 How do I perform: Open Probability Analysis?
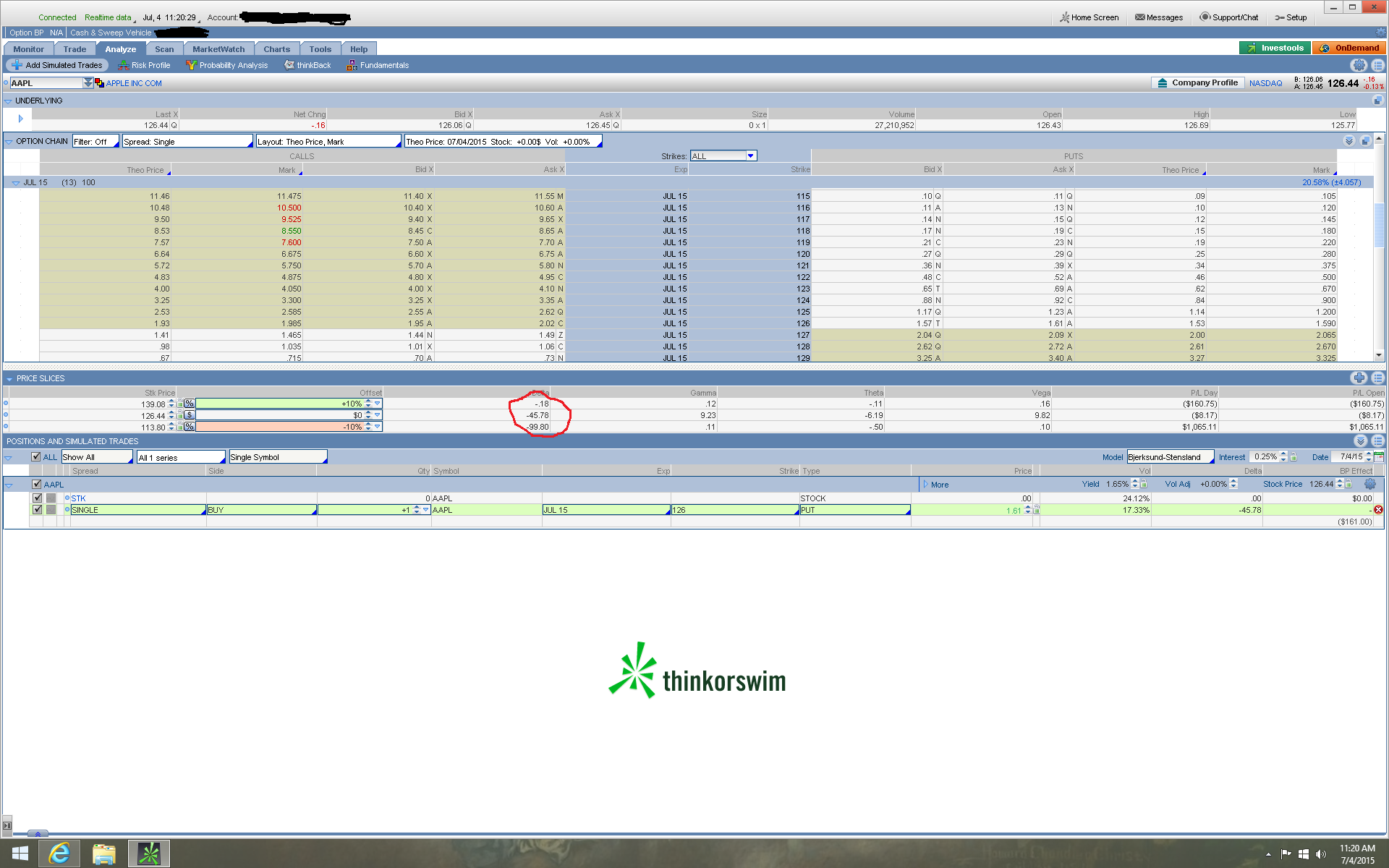pyautogui.click(x=226, y=65)
